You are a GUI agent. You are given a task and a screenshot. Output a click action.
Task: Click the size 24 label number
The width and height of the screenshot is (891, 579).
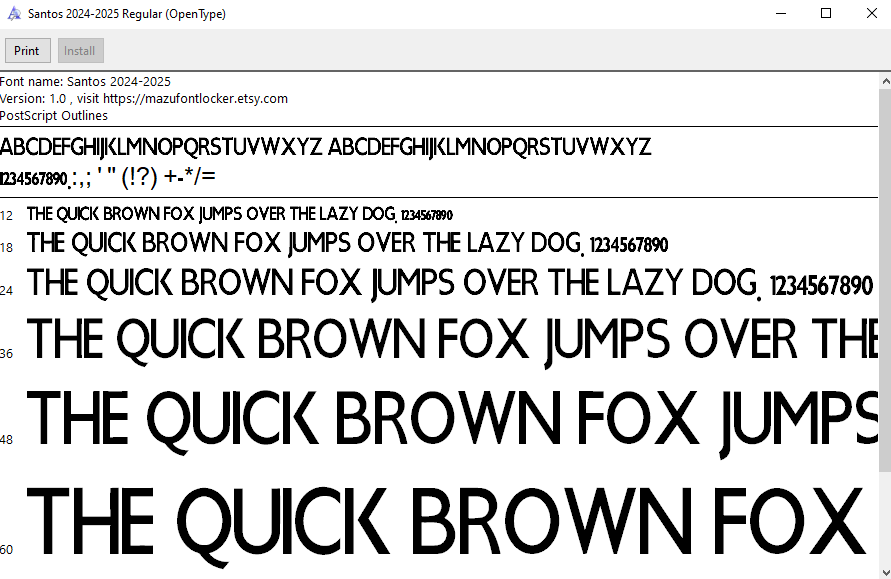click(7, 290)
